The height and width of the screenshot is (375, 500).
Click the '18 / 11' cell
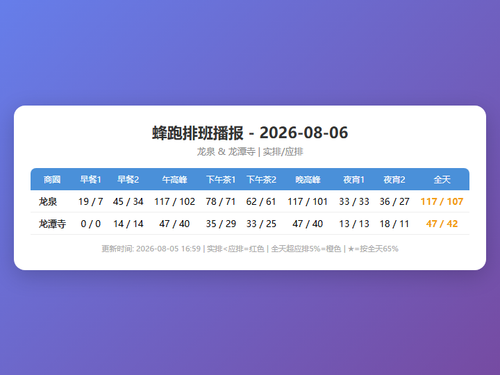point(394,224)
